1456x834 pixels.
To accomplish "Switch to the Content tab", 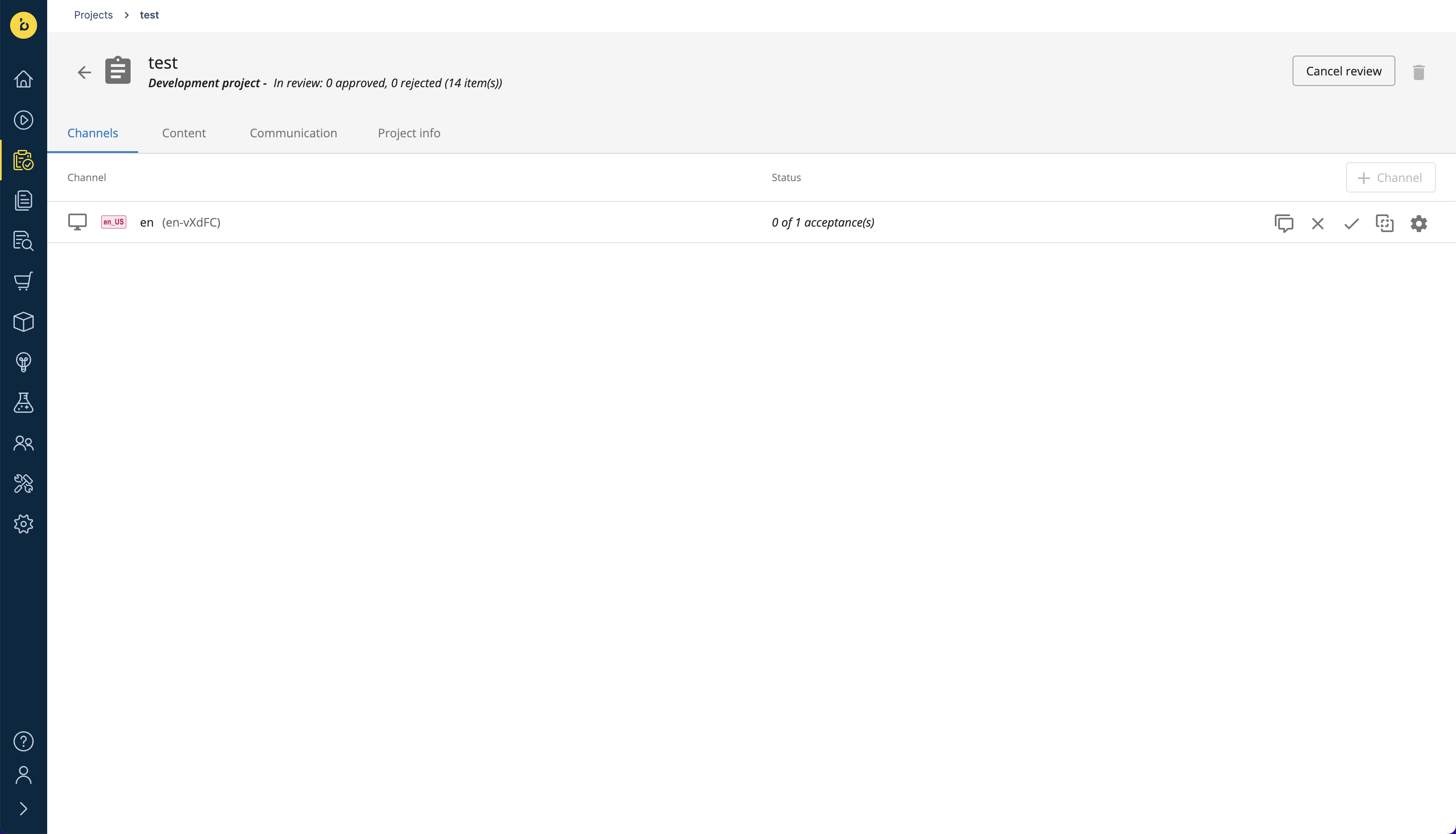I will click(184, 133).
